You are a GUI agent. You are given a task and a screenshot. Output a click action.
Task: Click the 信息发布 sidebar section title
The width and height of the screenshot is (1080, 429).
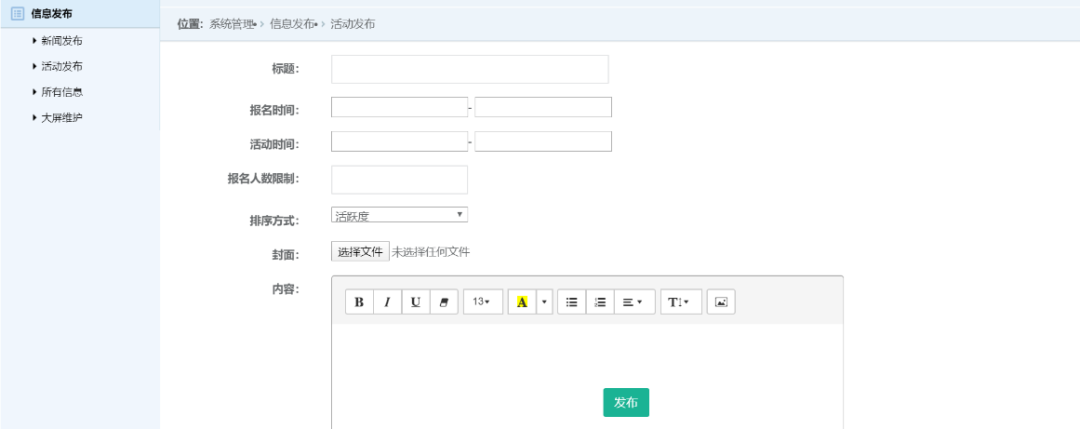[x=52, y=13]
